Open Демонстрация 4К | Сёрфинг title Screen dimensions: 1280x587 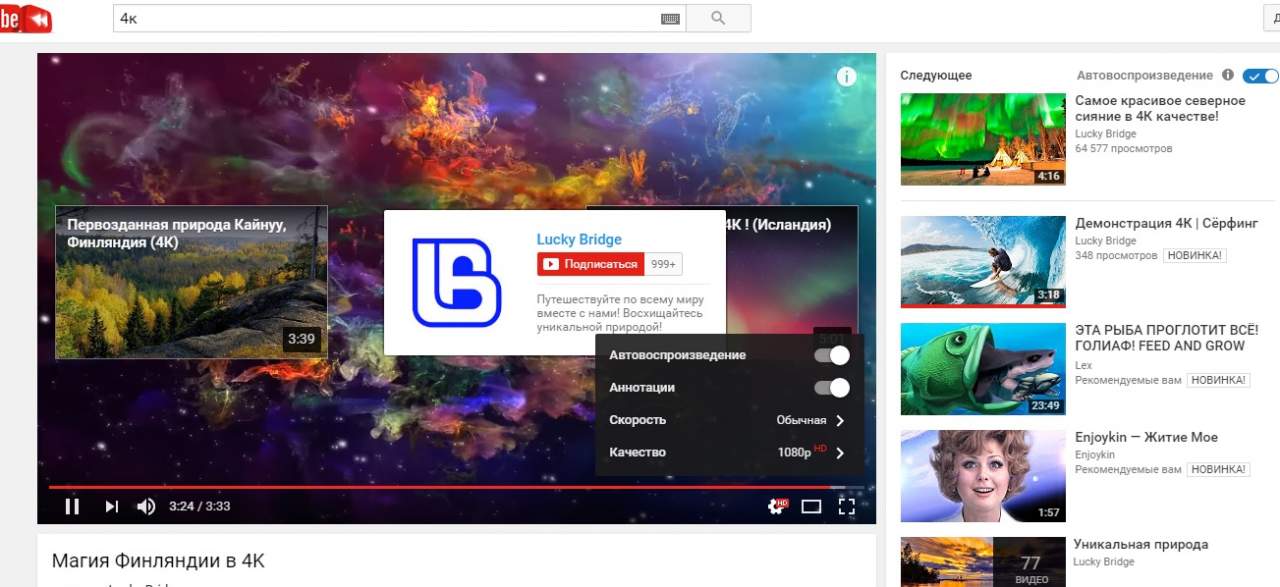(x=1166, y=223)
